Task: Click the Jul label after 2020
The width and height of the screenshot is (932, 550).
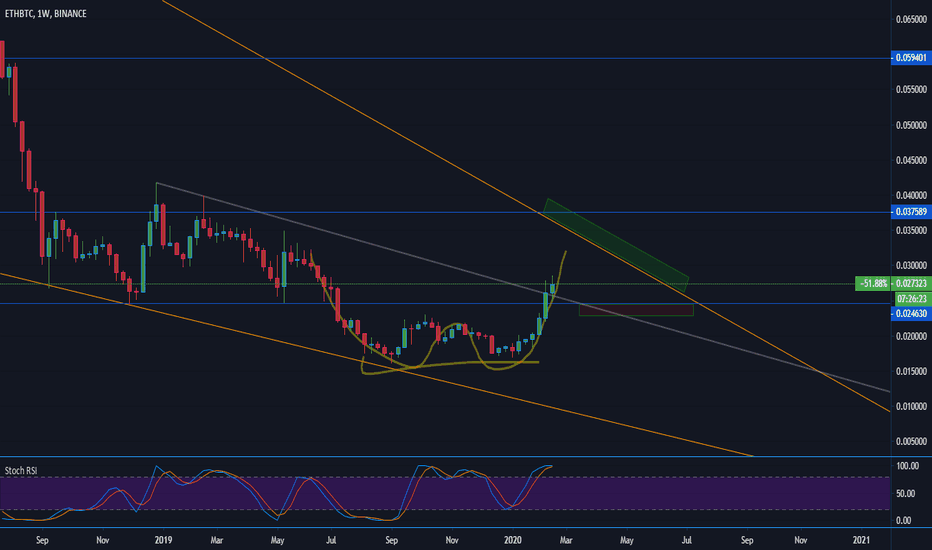Action: pos(687,540)
